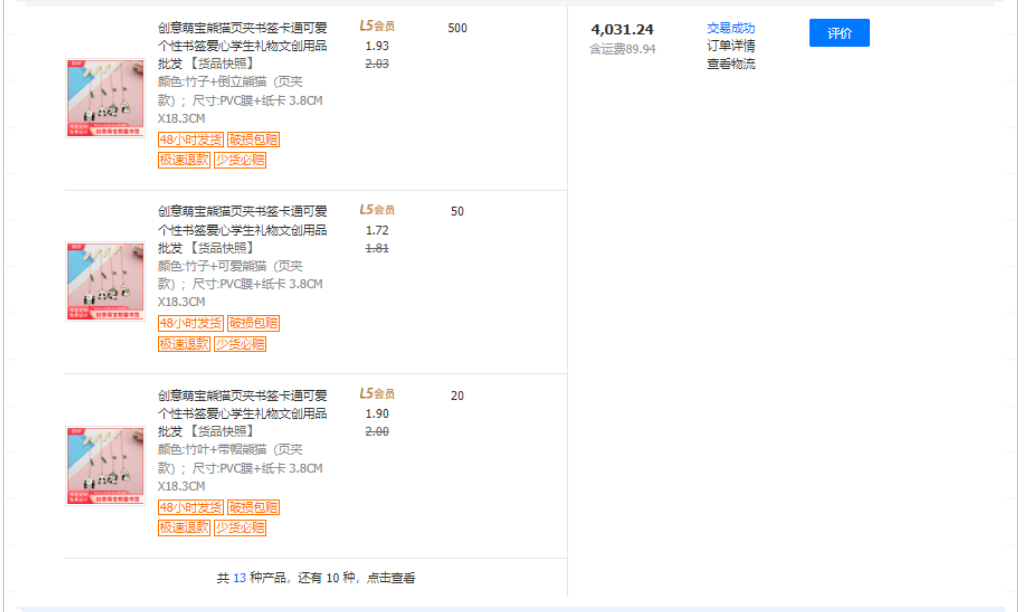Click the blue 评价 button

(839, 33)
